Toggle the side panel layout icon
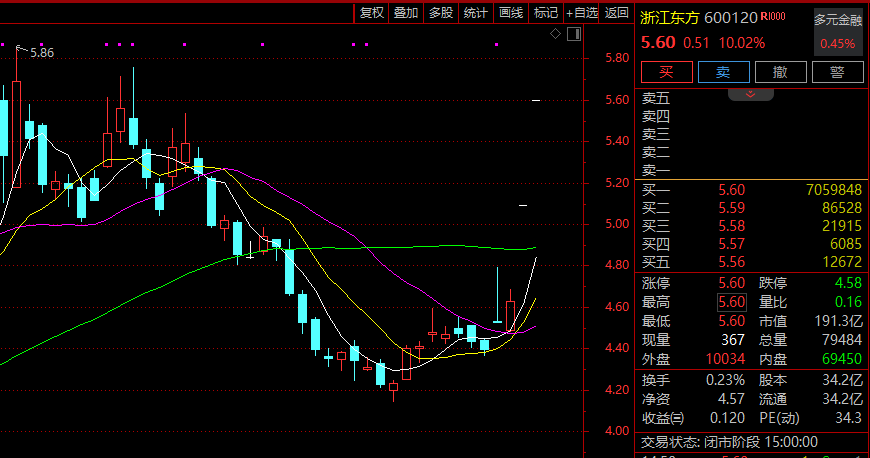 click(x=574, y=34)
